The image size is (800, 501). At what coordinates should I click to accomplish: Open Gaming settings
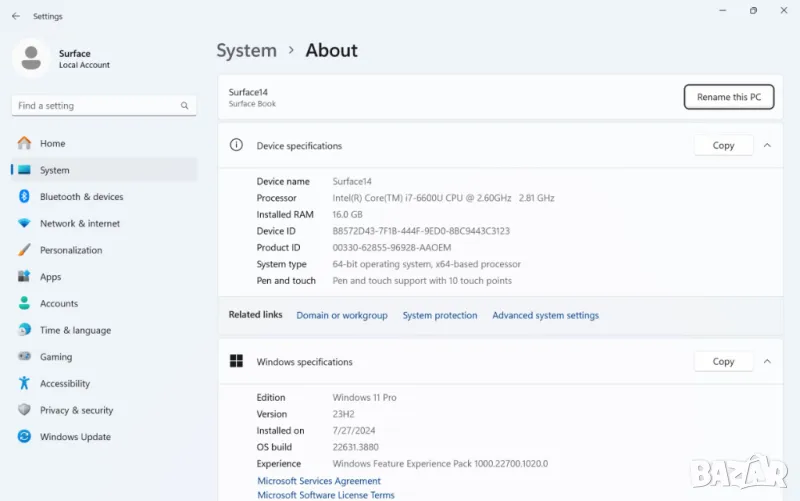(x=55, y=357)
